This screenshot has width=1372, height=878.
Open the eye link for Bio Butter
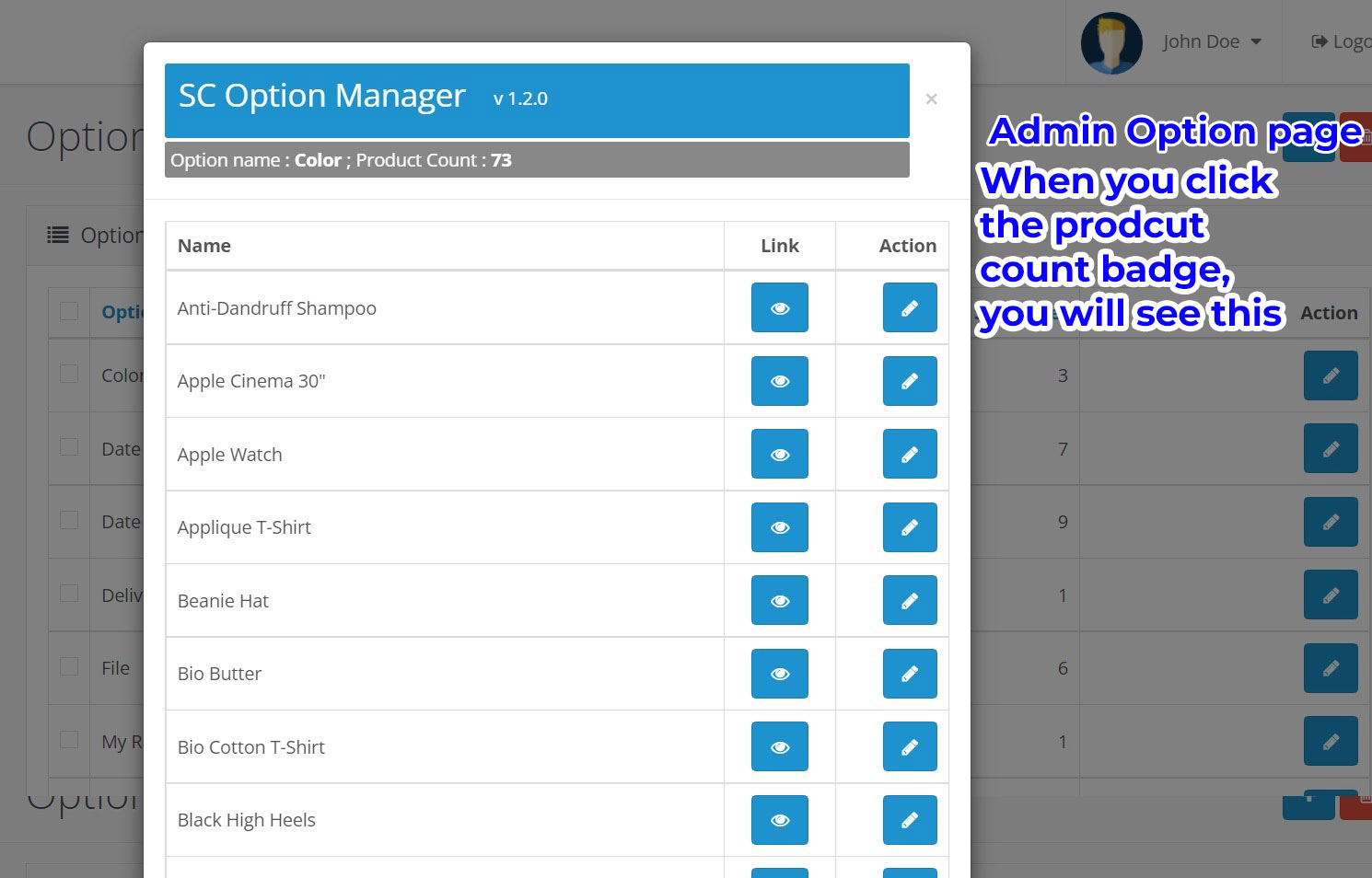pos(779,674)
